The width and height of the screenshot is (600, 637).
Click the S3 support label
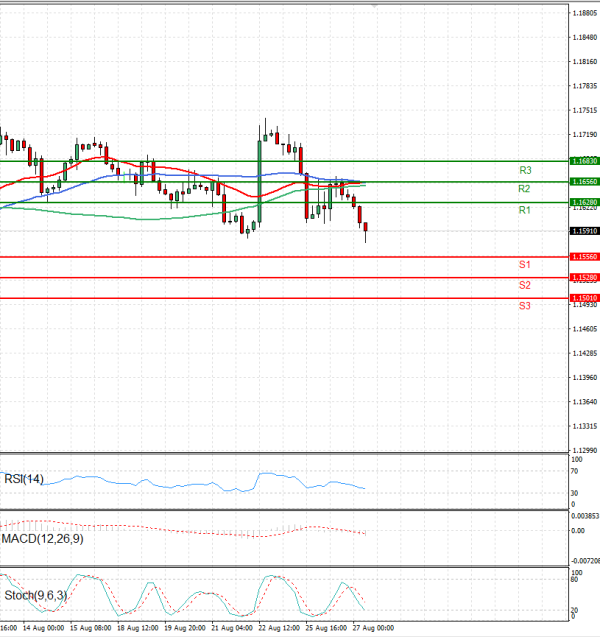tap(524, 306)
